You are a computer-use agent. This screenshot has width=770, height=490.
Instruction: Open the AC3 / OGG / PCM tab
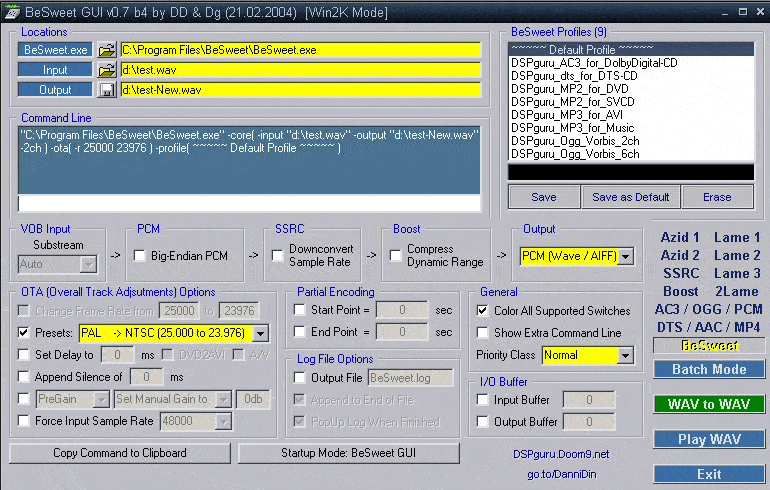[x=709, y=309]
